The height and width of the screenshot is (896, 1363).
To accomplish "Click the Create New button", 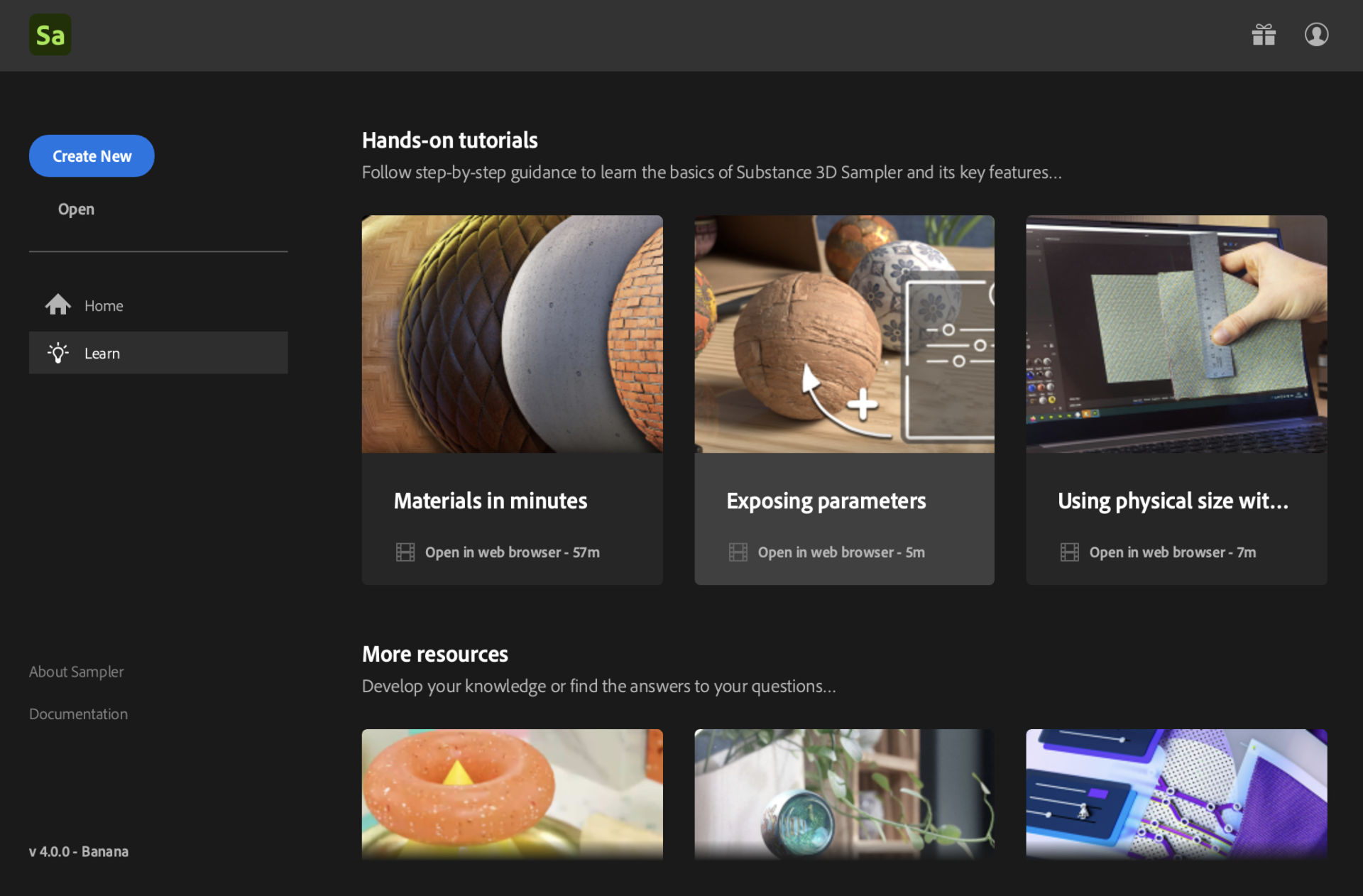I will coord(92,155).
